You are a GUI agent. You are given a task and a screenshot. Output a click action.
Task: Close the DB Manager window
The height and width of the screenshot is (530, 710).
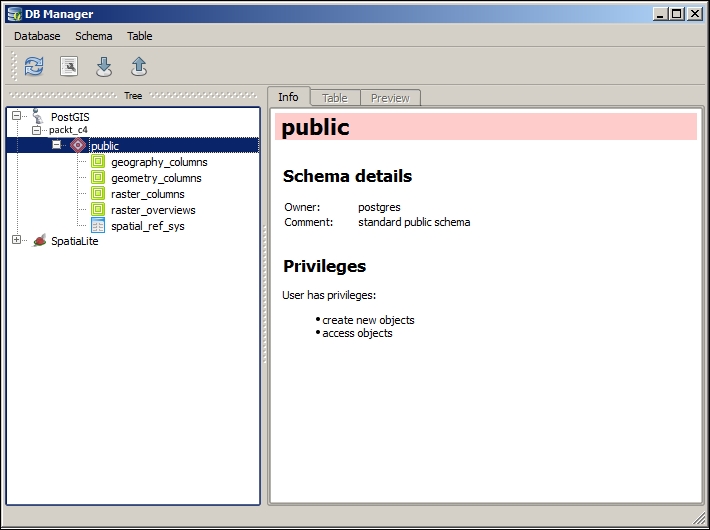pos(695,14)
